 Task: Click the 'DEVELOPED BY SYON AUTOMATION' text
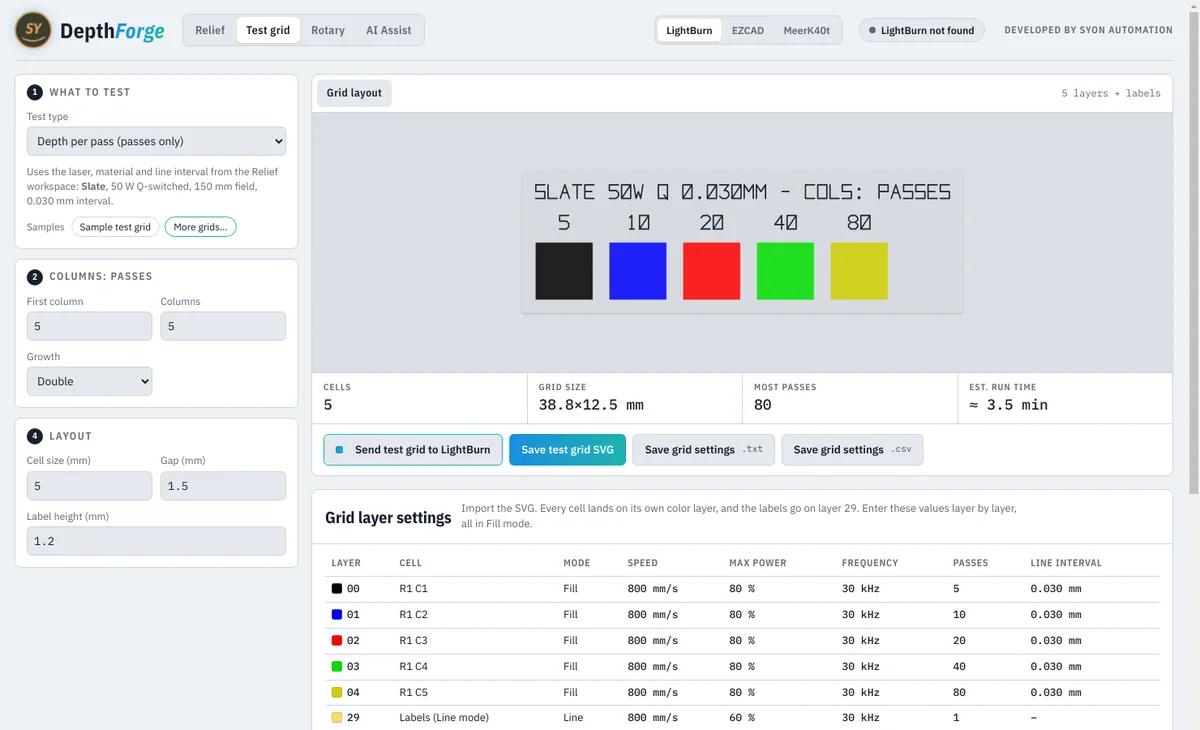1088,30
